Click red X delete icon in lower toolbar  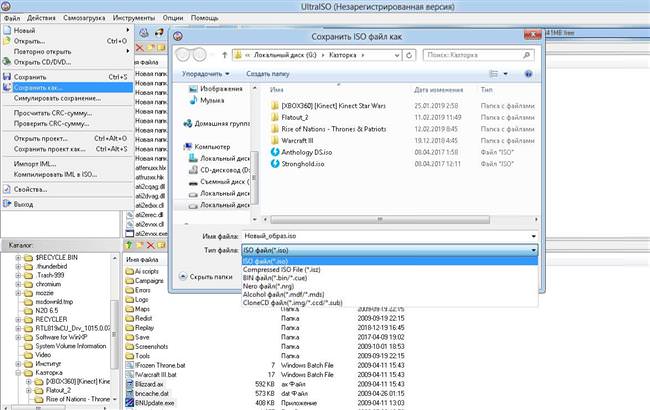click(x=150, y=245)
